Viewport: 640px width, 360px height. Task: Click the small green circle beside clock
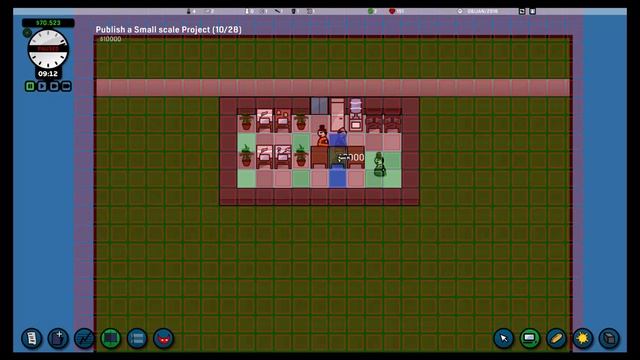(27, 33)
